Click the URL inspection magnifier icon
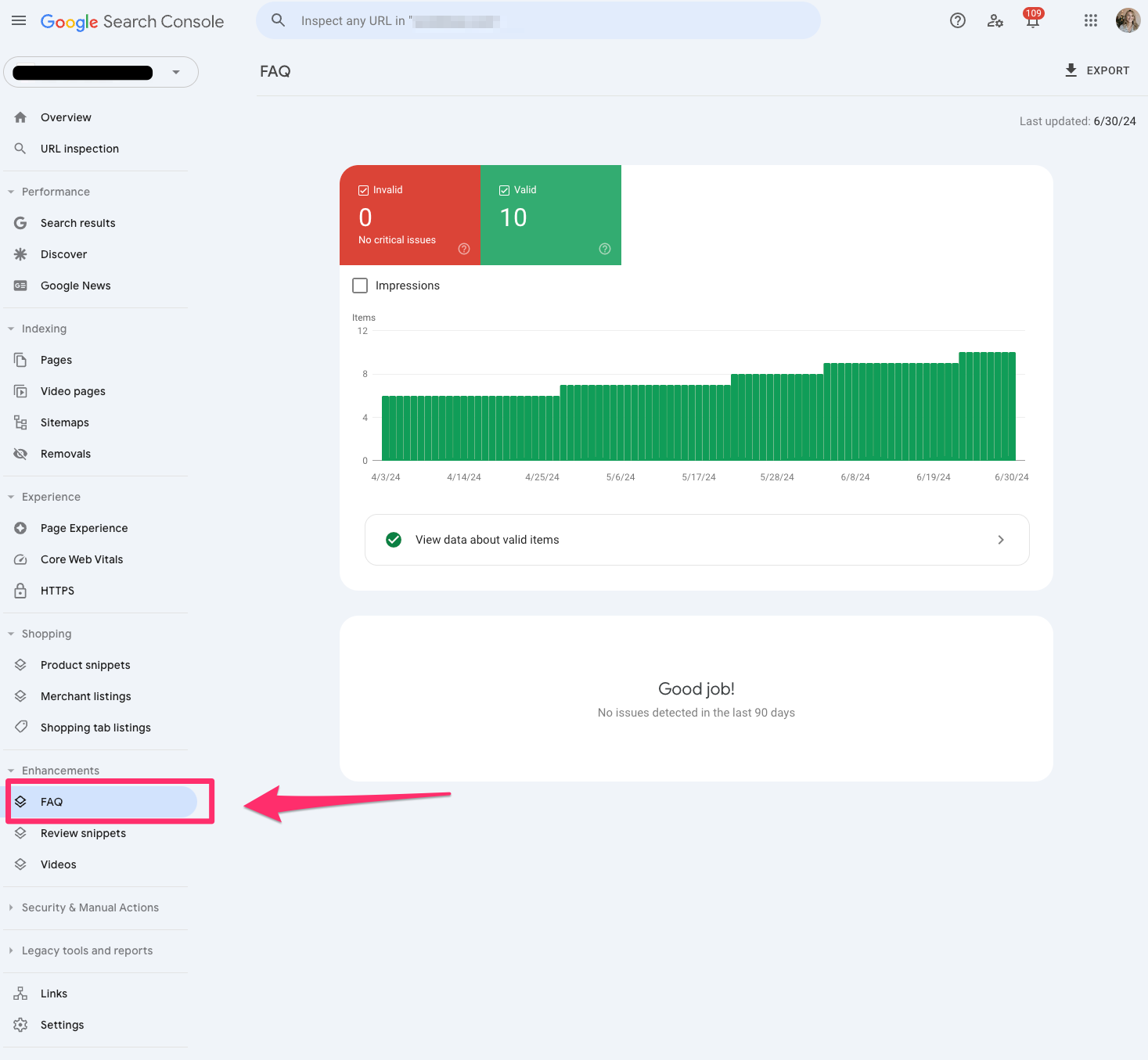1148x1060 pixels. 20,149
